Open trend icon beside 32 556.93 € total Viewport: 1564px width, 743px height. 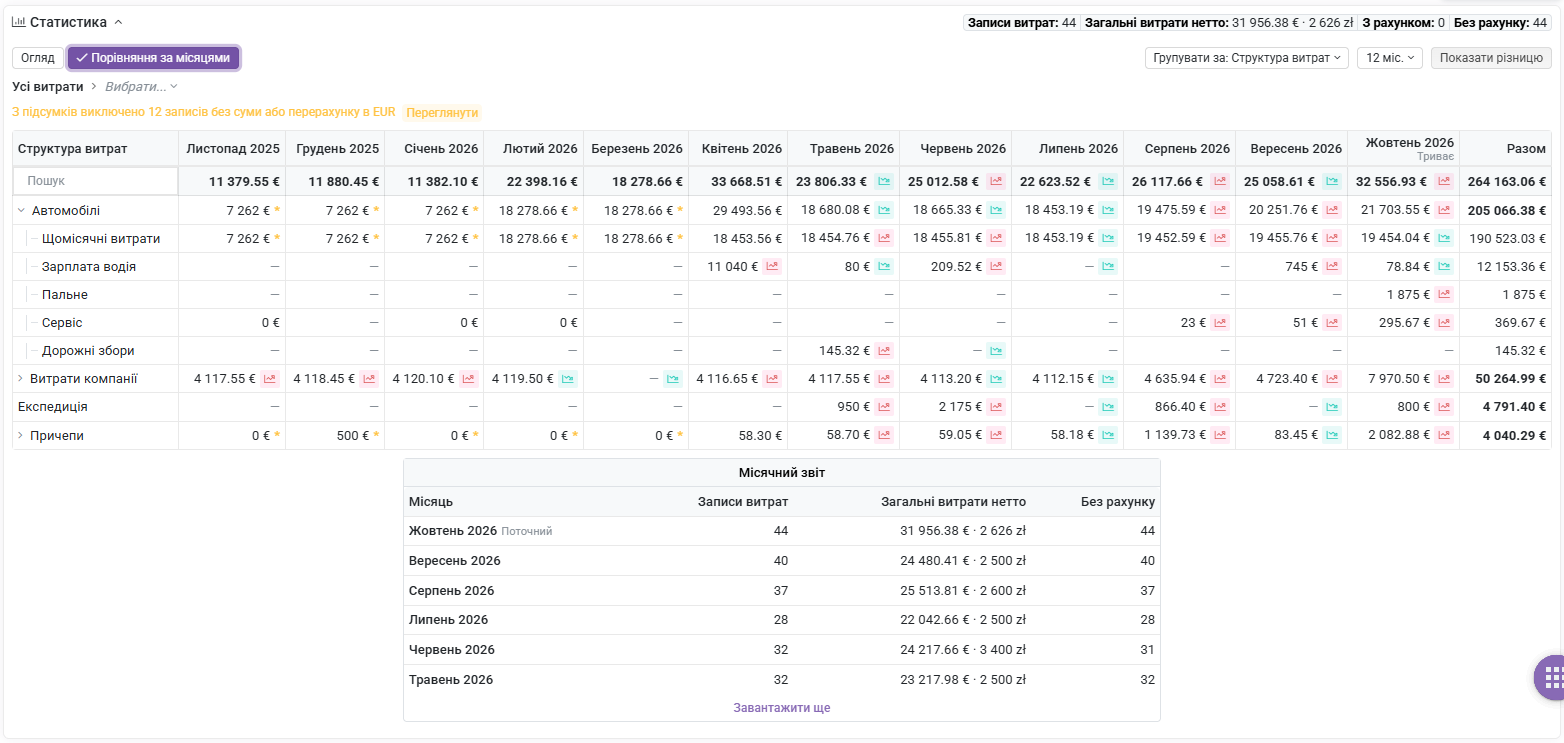point(1444,181)
